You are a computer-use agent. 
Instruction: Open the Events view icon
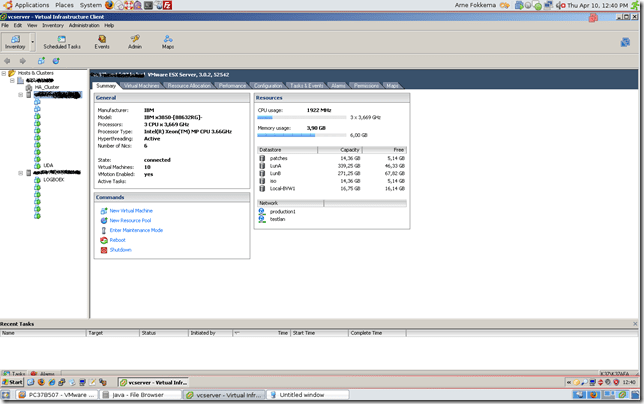(102, 42)
